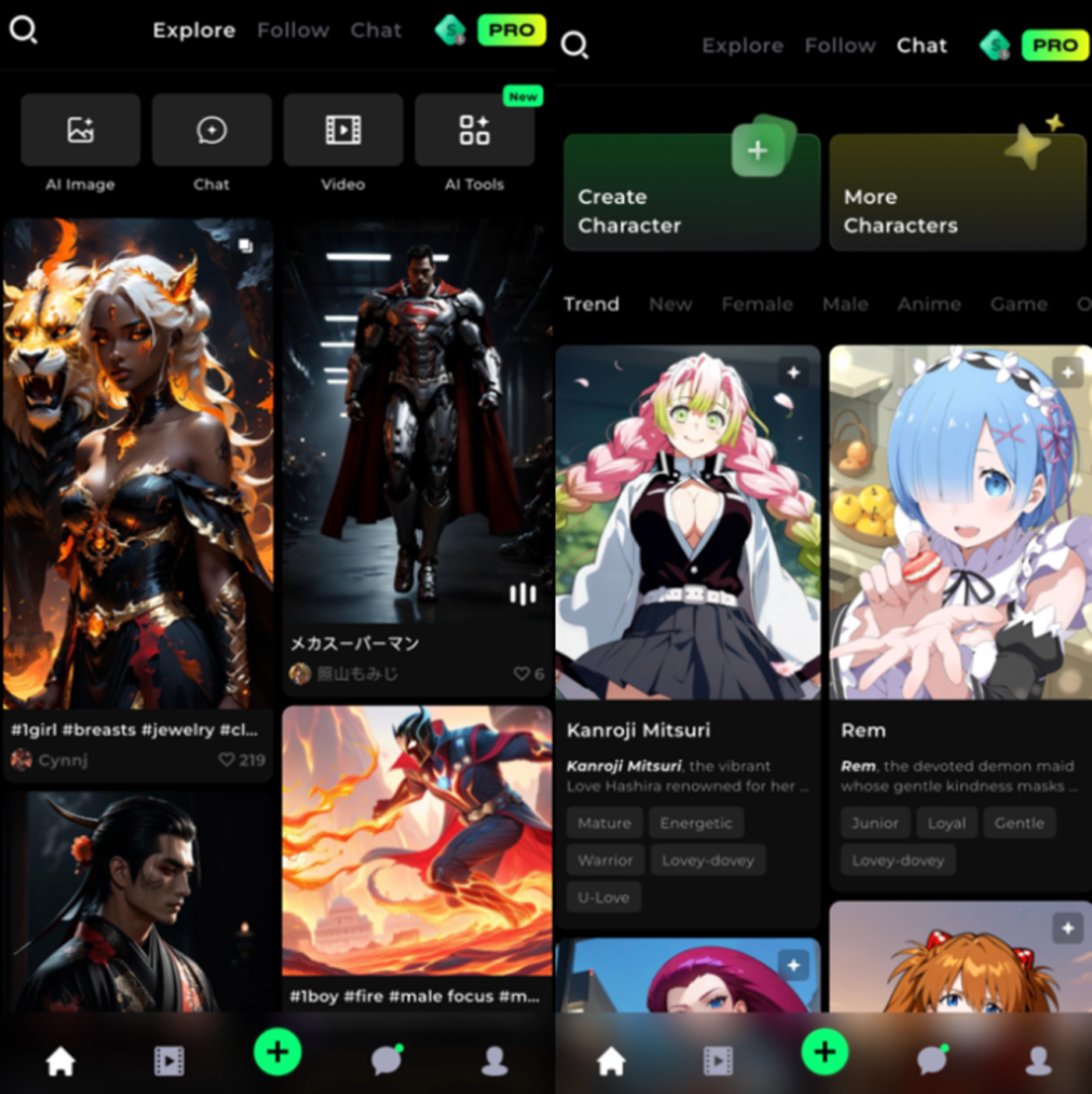Add Kanroji Mitsuri with sparkle plus button
Screen dimensions: 1092x1094
click(793, 373)
